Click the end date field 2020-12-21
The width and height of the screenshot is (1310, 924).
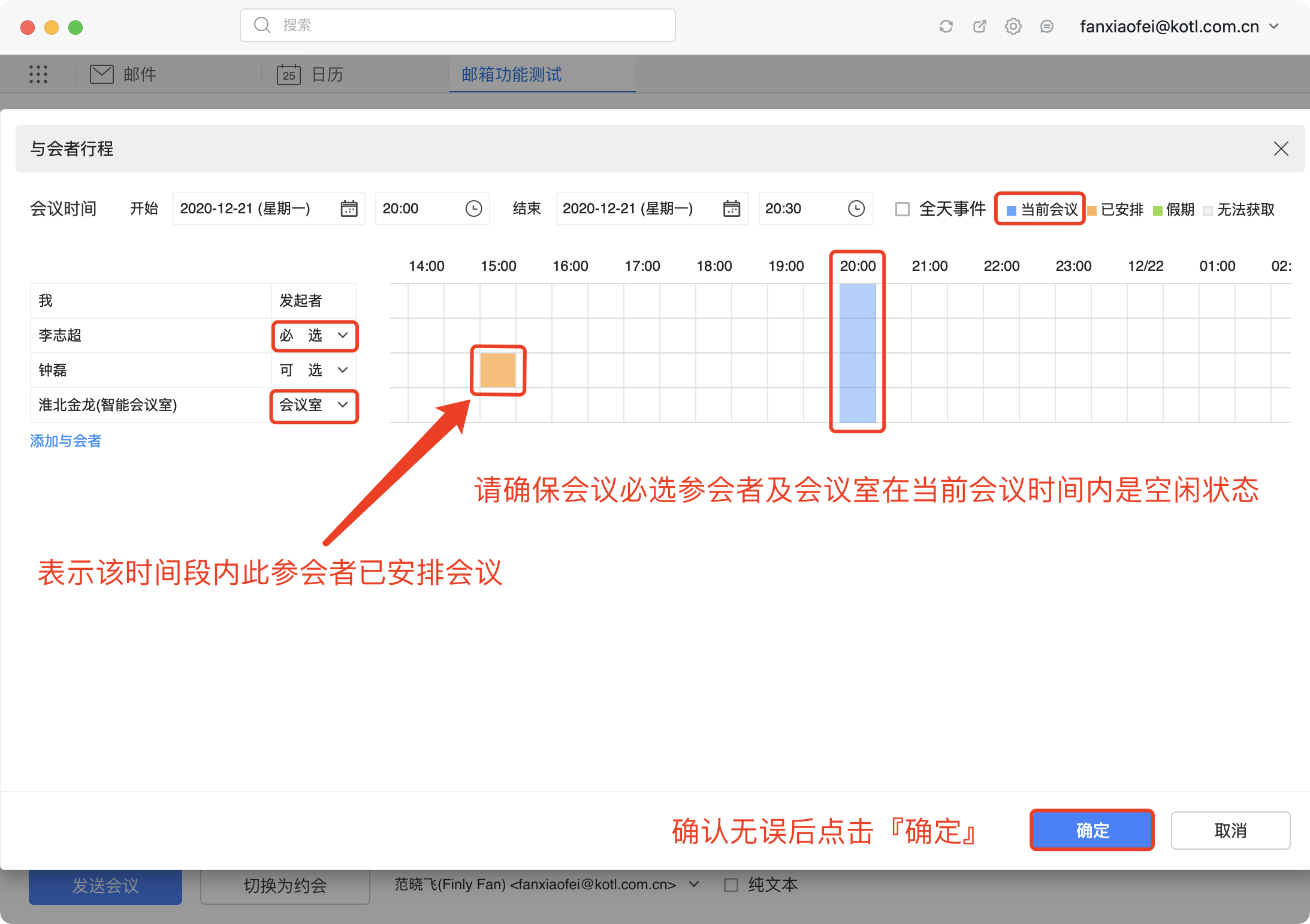[x=652, y=209]
